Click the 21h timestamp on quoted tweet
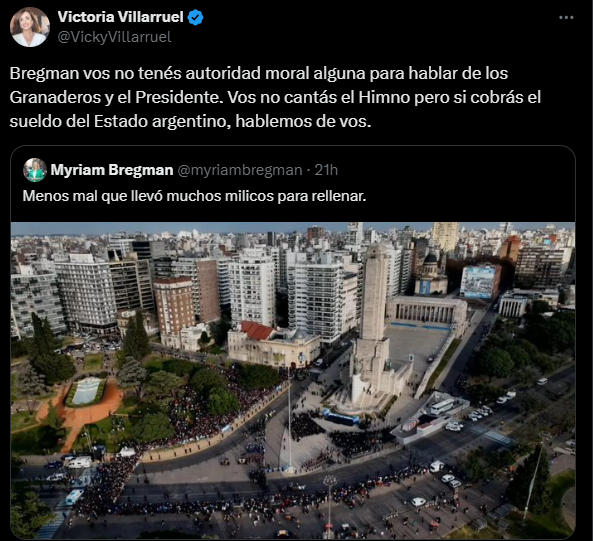Image resolution: width=593 pixels, height=541 pixels. (x=326, y=170)
